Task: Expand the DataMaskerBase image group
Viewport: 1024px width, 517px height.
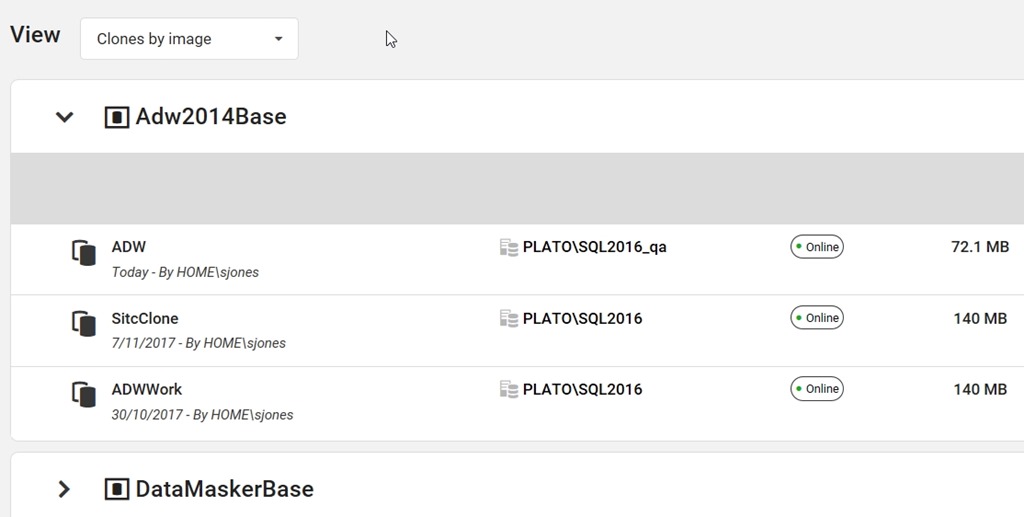Action: (x=65, y=489)
